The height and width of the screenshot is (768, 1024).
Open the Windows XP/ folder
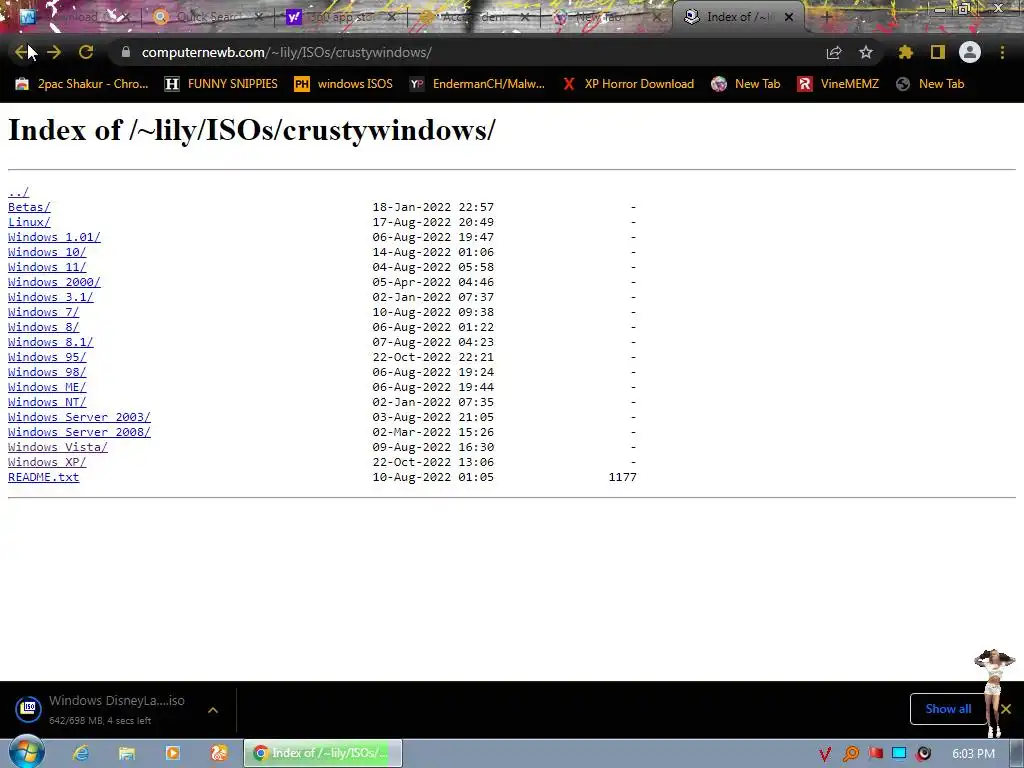coord(47,462)
